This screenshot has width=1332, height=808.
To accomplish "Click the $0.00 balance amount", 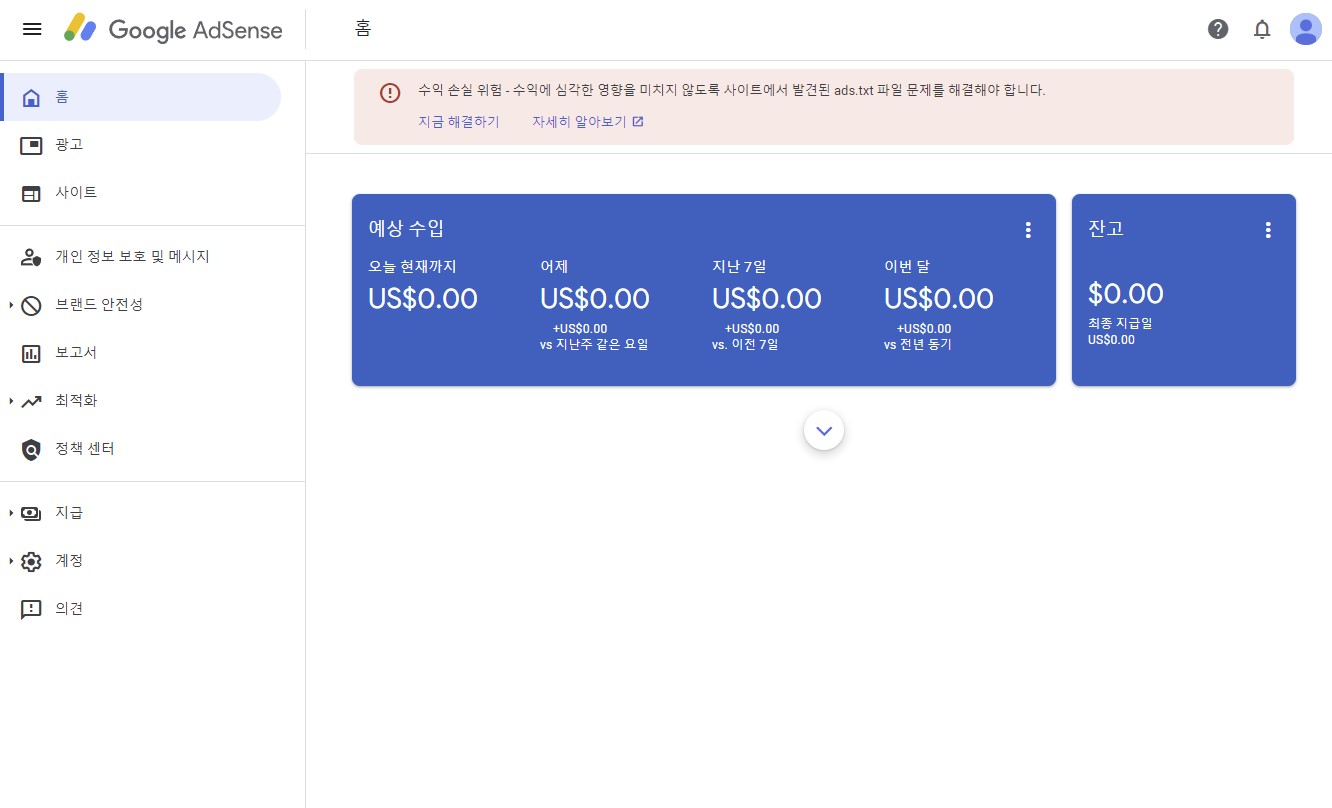I will coord(1126,294).
